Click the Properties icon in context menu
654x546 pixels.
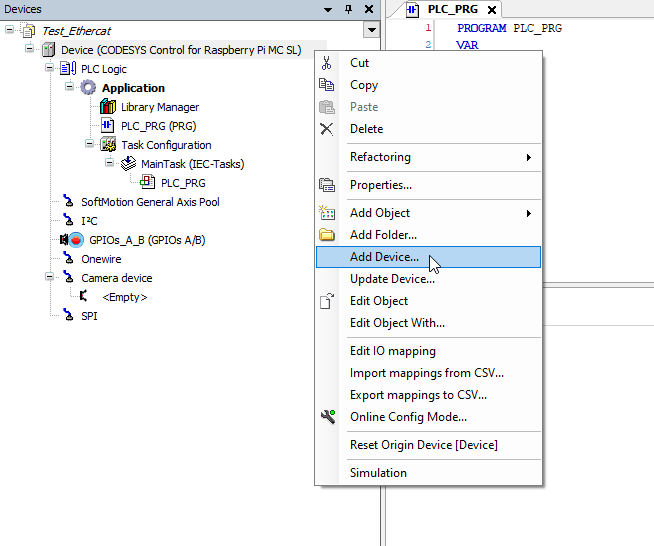tap(327, 184)
